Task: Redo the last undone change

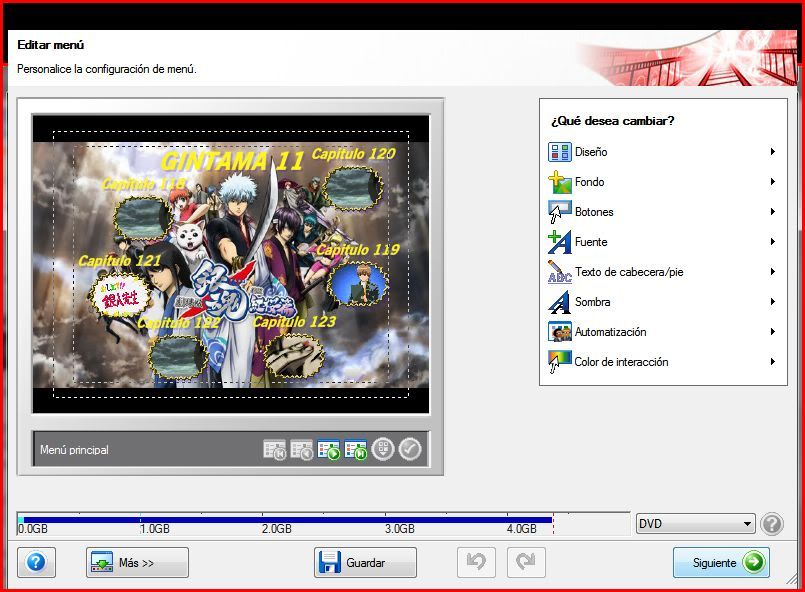Action: pyautogui.click(x=526, y=562)
